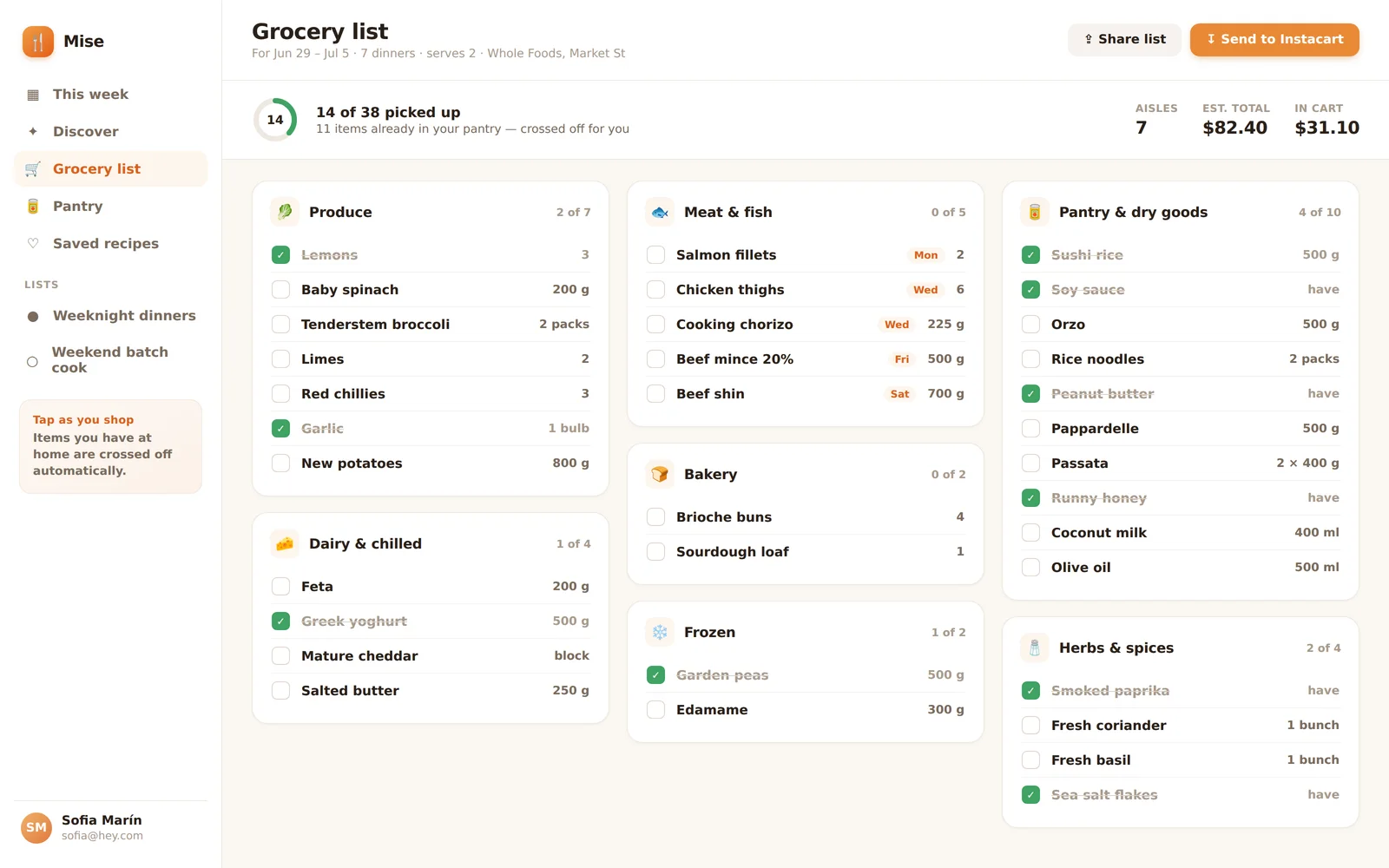Open Sofia Marín account profile

(x=111, y=828)
